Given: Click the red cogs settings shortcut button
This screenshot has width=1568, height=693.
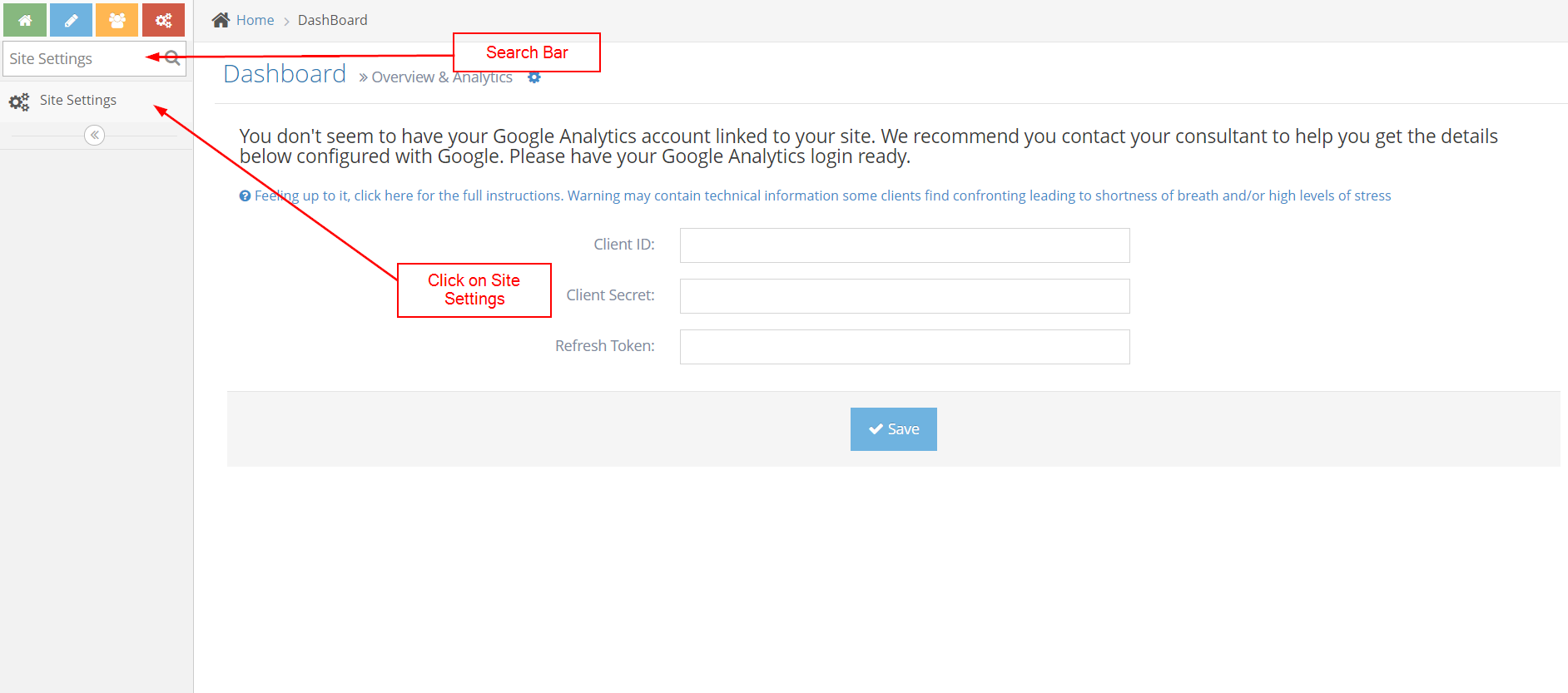Looking at the screenshot, I should pyautogui.click(x=163, y=20).
